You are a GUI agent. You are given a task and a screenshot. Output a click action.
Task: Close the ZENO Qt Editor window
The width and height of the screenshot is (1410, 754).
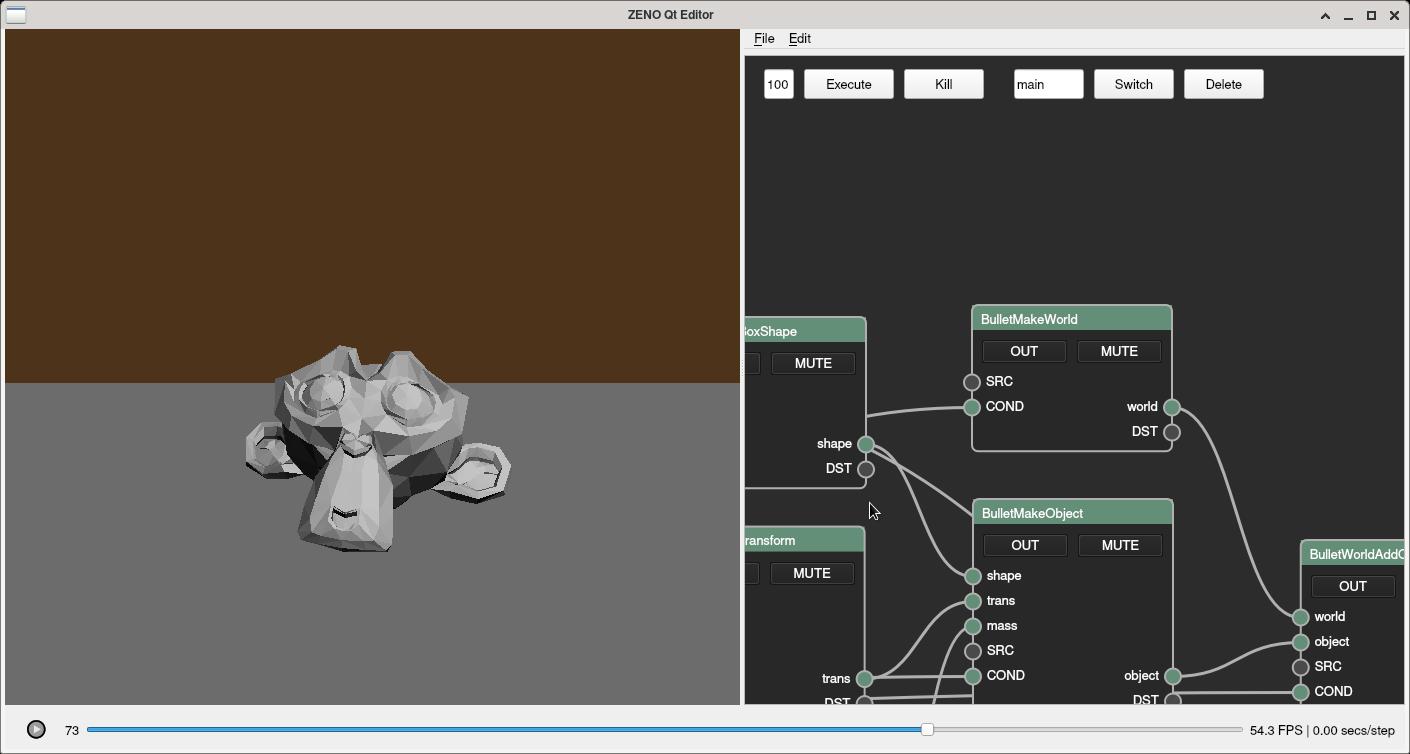[1394, 15]
